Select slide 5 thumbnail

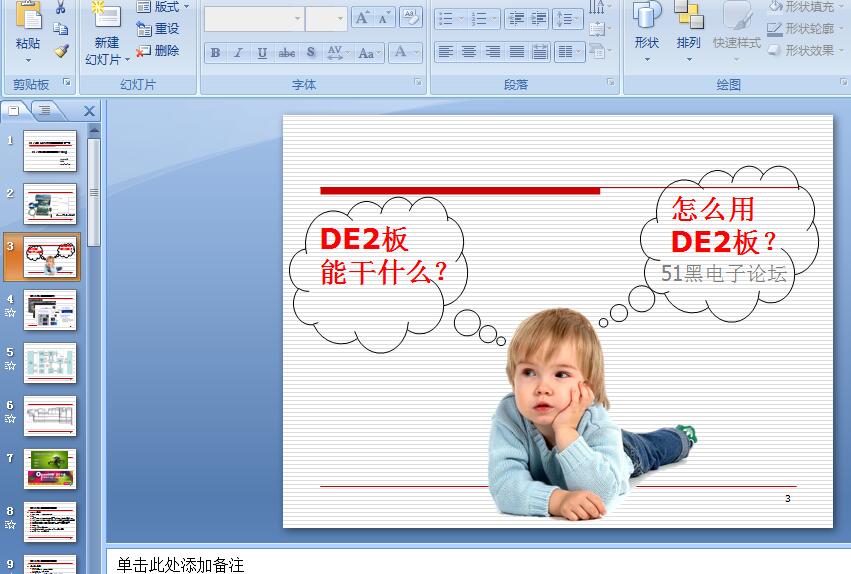point(50,363)
